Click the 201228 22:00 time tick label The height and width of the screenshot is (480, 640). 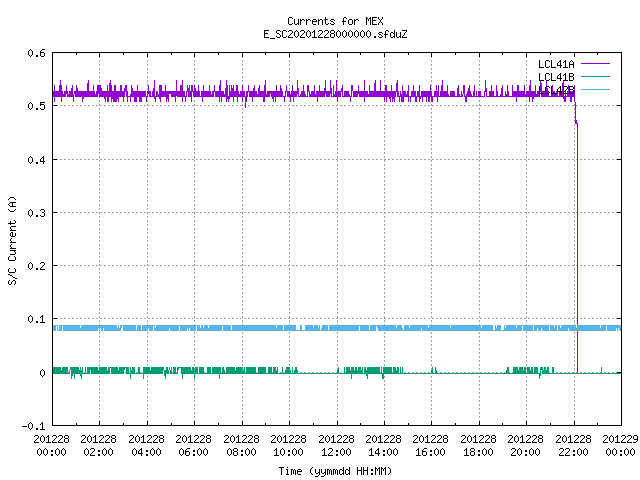[x=573, y=446]
